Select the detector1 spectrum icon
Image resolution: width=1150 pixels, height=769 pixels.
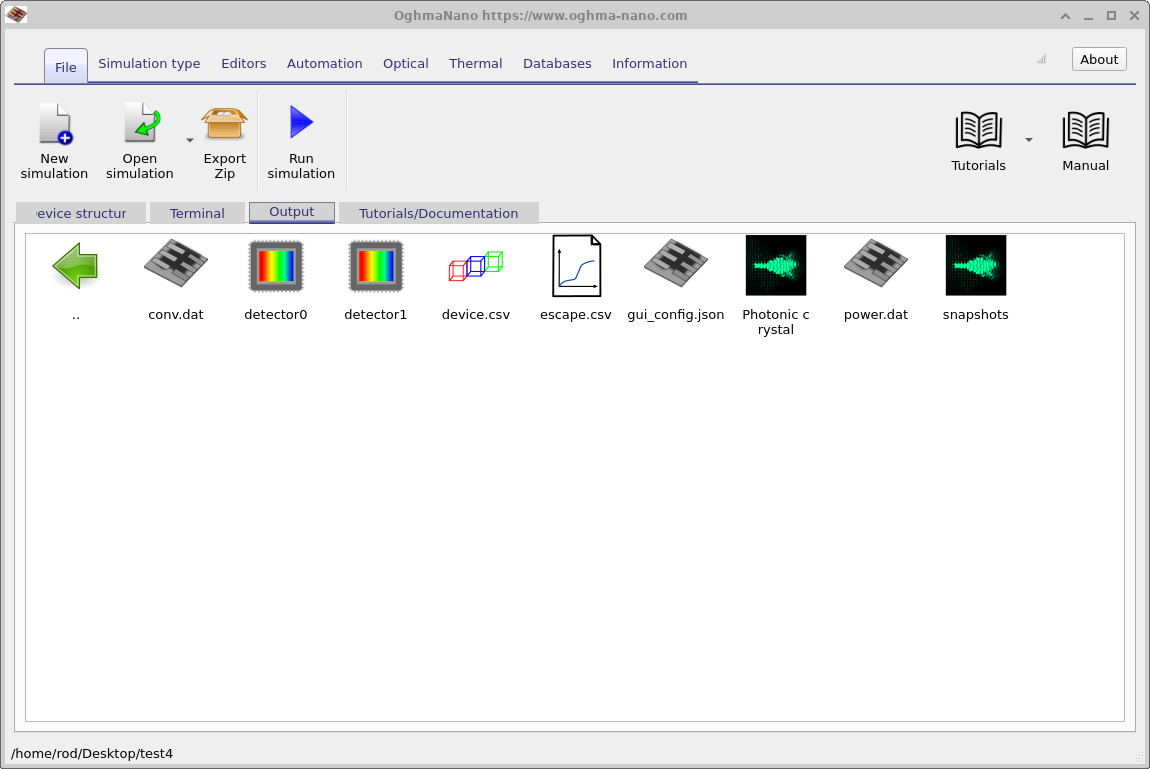376,265
